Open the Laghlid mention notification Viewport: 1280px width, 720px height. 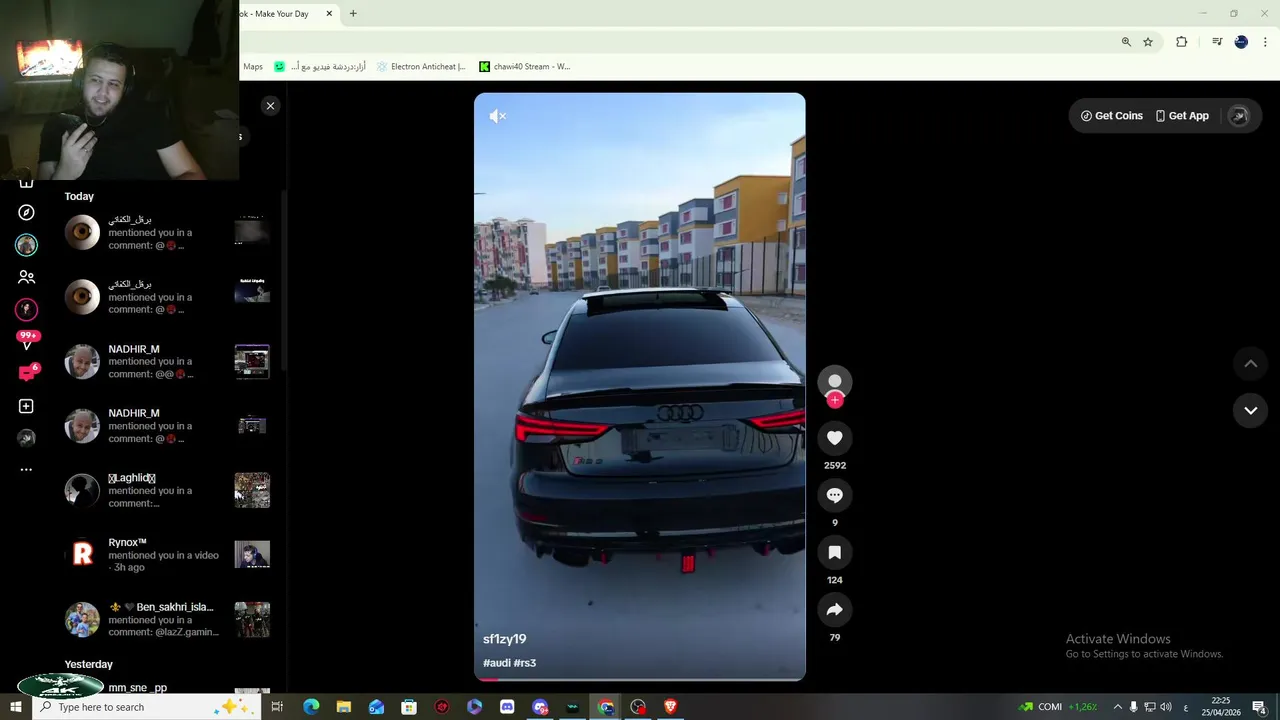[x=166, y=491]
